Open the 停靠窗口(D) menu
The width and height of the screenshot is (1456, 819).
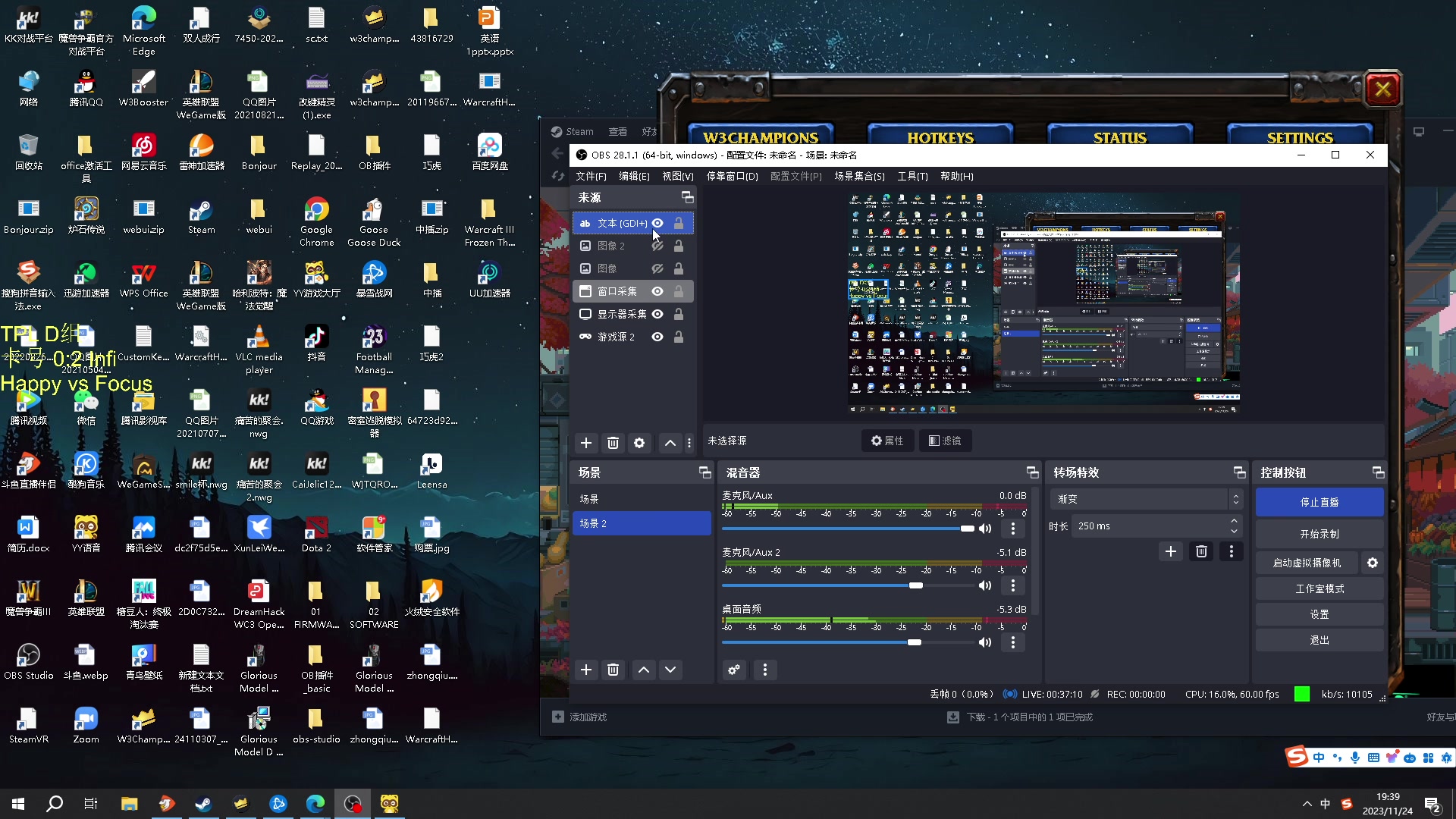coord(732,176)
